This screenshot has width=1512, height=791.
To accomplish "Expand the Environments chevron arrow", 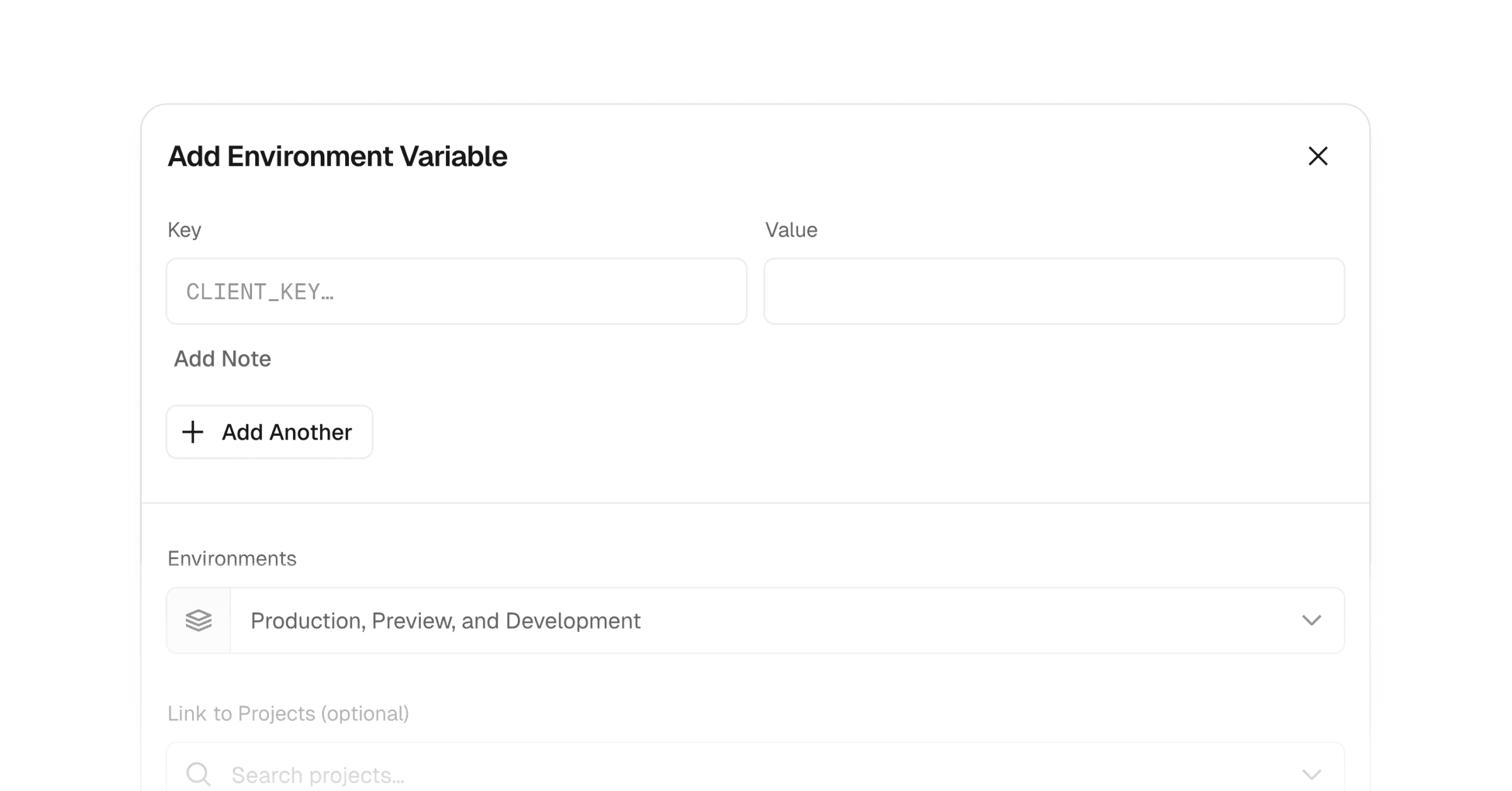I will tap(1311, 620).
